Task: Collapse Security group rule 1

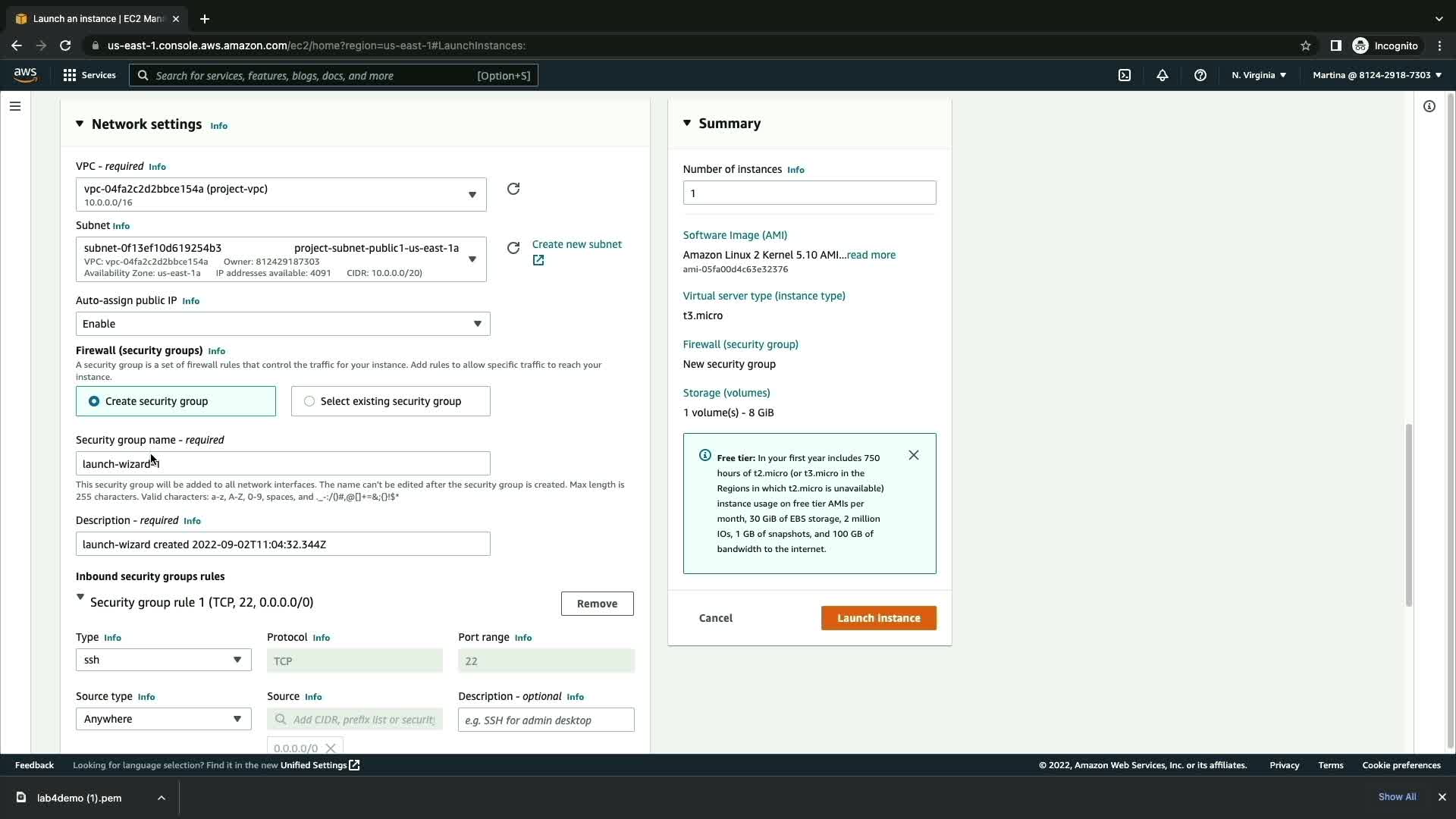Action: (80, 598)
